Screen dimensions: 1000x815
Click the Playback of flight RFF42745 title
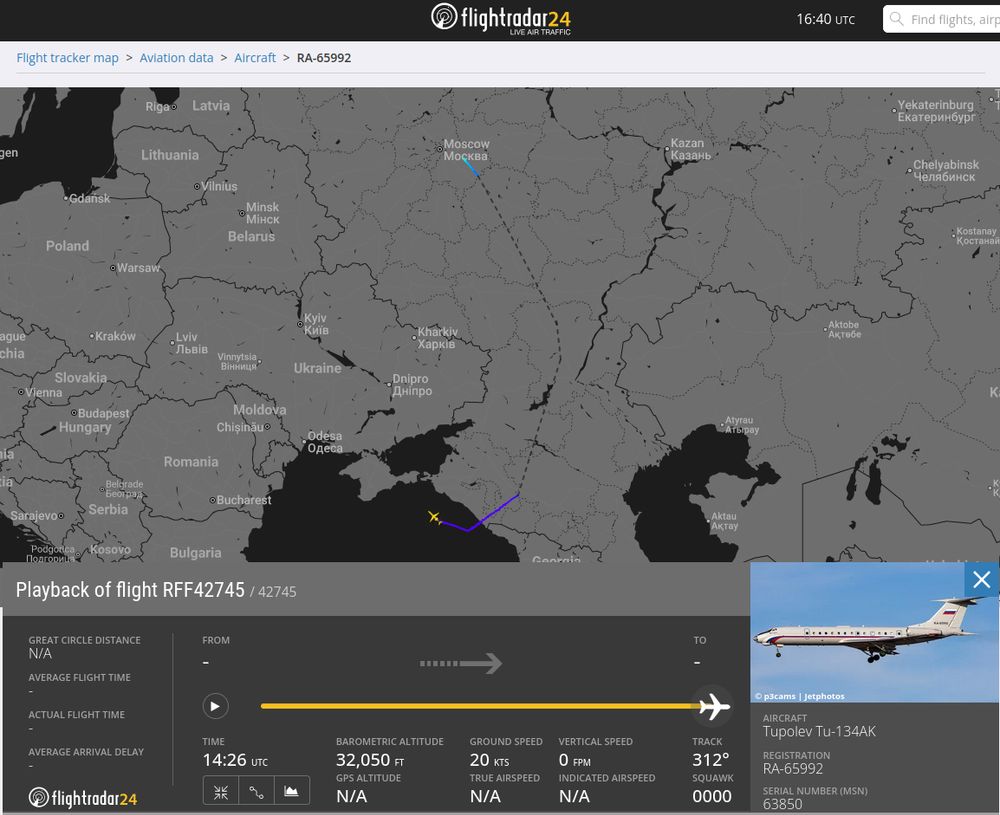tap(130, 590)
